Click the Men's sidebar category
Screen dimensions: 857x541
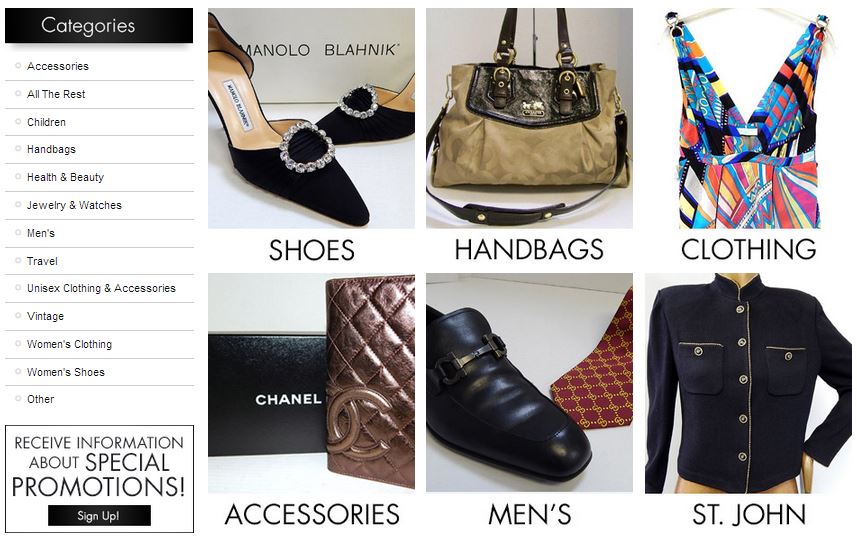pyautogui.click(x=41, y=233)
